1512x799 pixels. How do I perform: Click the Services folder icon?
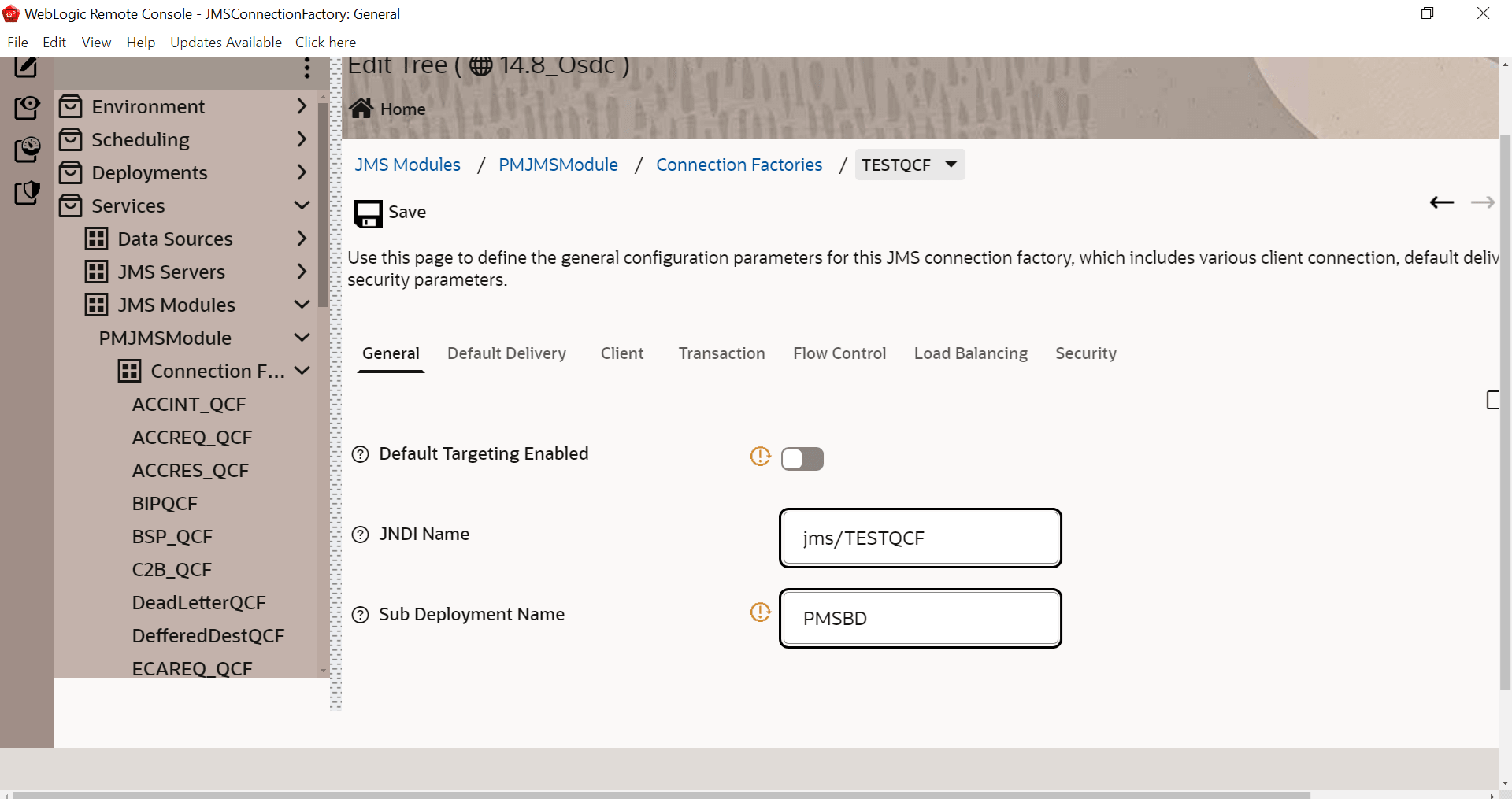(x=71, y=205)
